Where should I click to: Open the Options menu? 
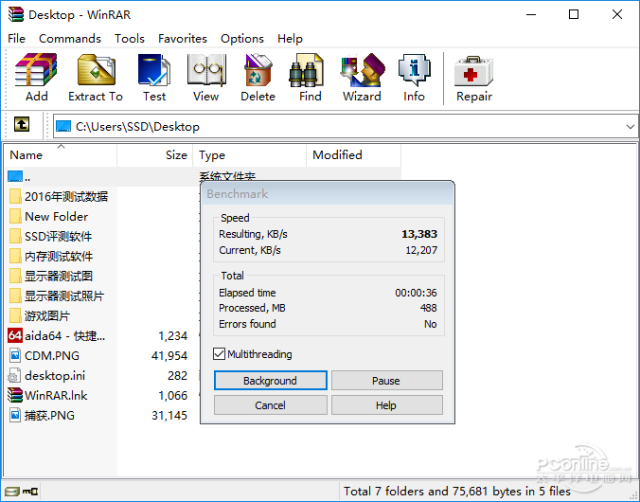242,38
